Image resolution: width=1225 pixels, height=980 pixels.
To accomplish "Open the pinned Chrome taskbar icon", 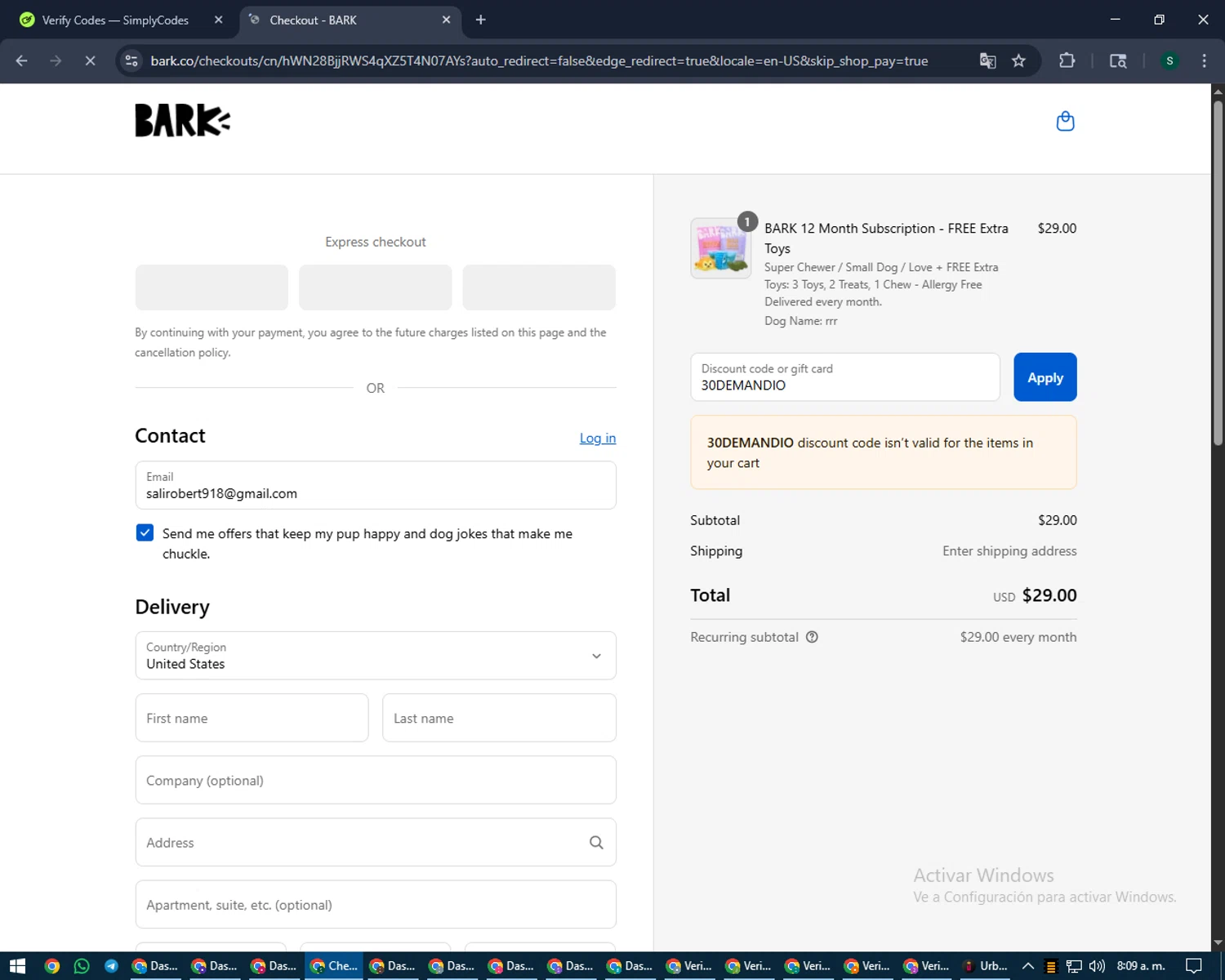I will 51,966.
